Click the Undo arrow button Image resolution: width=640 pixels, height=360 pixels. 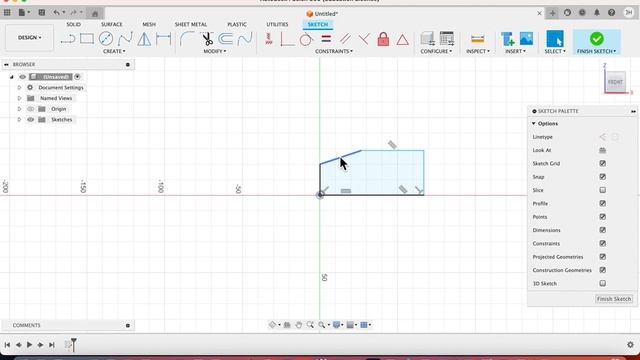tap(56, 13)
